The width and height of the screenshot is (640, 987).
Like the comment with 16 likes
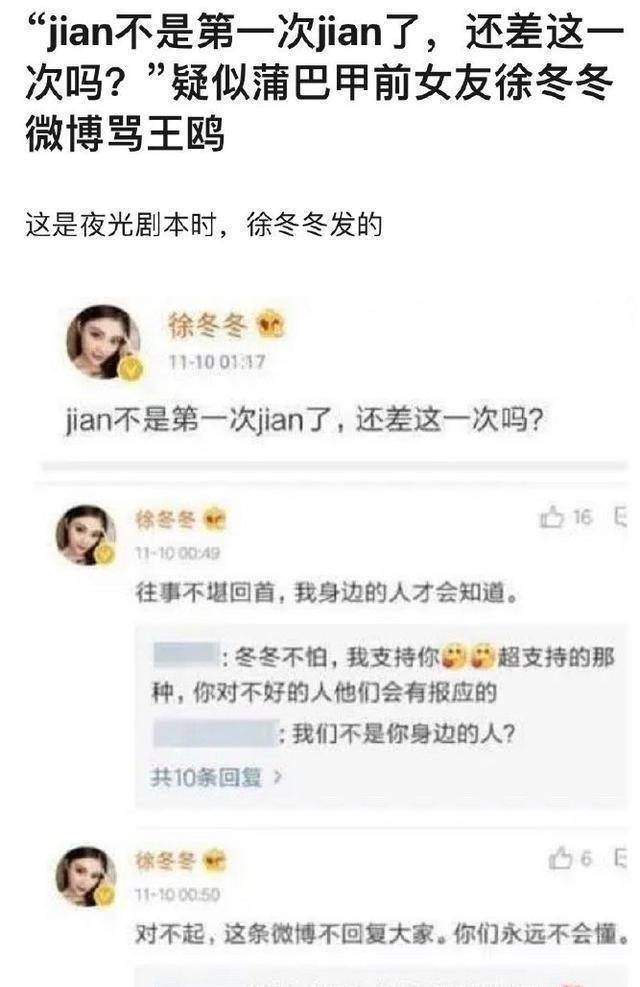[x=551, y=517]
